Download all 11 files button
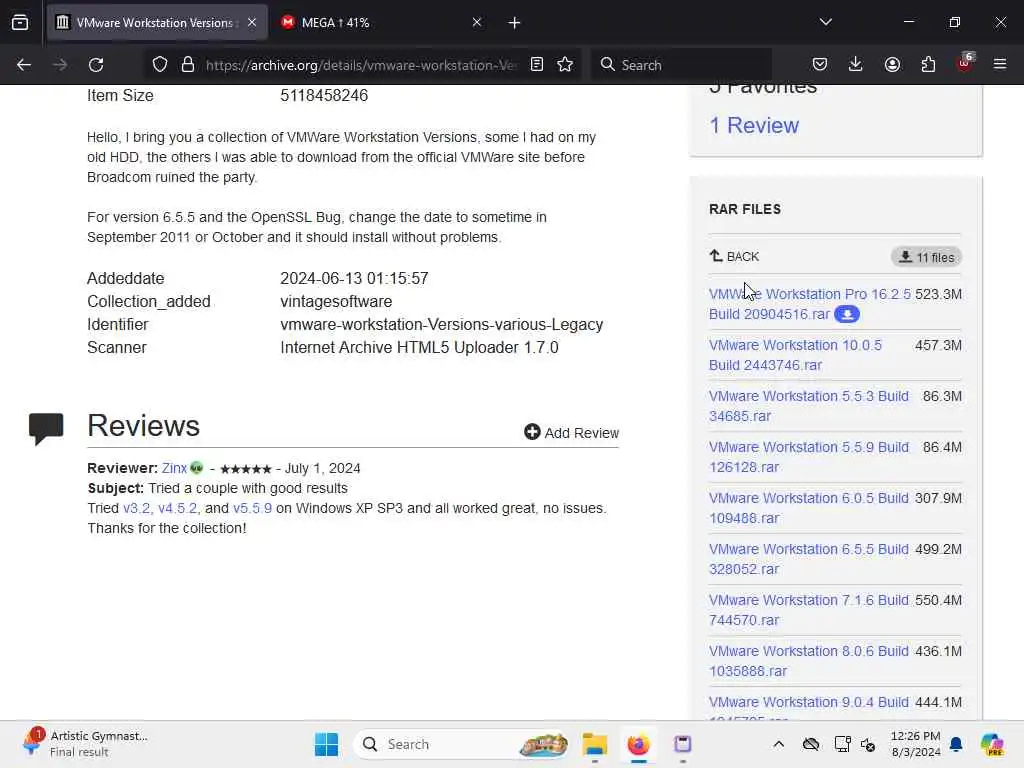This screenshot has width=1024, height=768. pyautogui.click(x=926, y=257)
